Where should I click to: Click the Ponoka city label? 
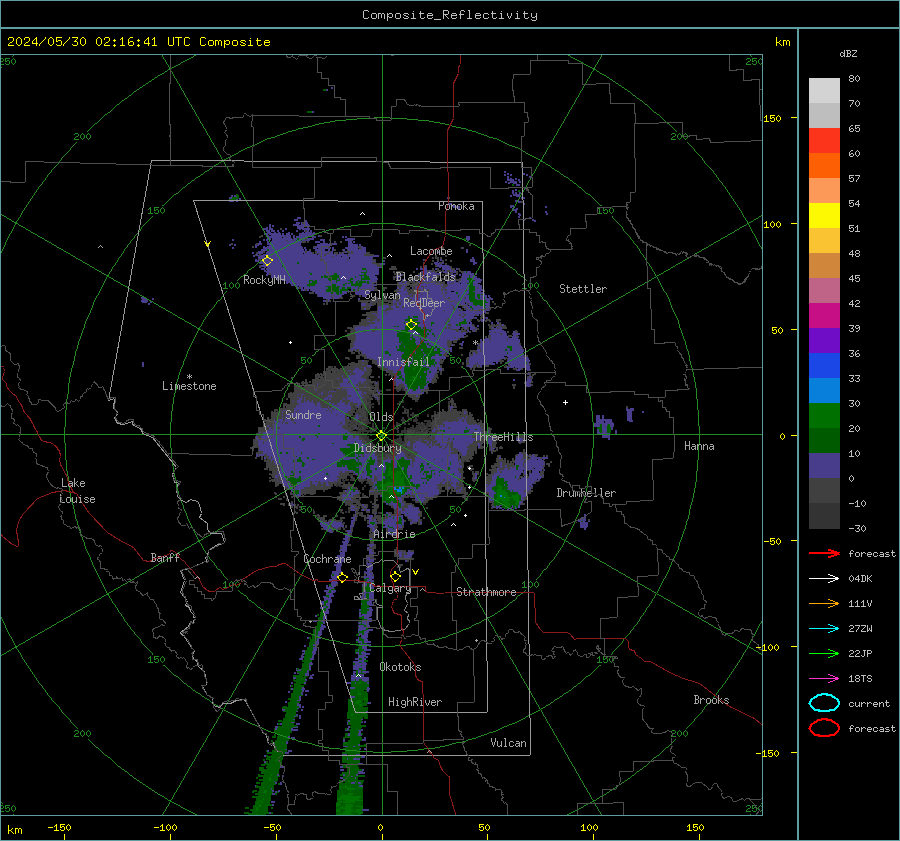[456, 206]
